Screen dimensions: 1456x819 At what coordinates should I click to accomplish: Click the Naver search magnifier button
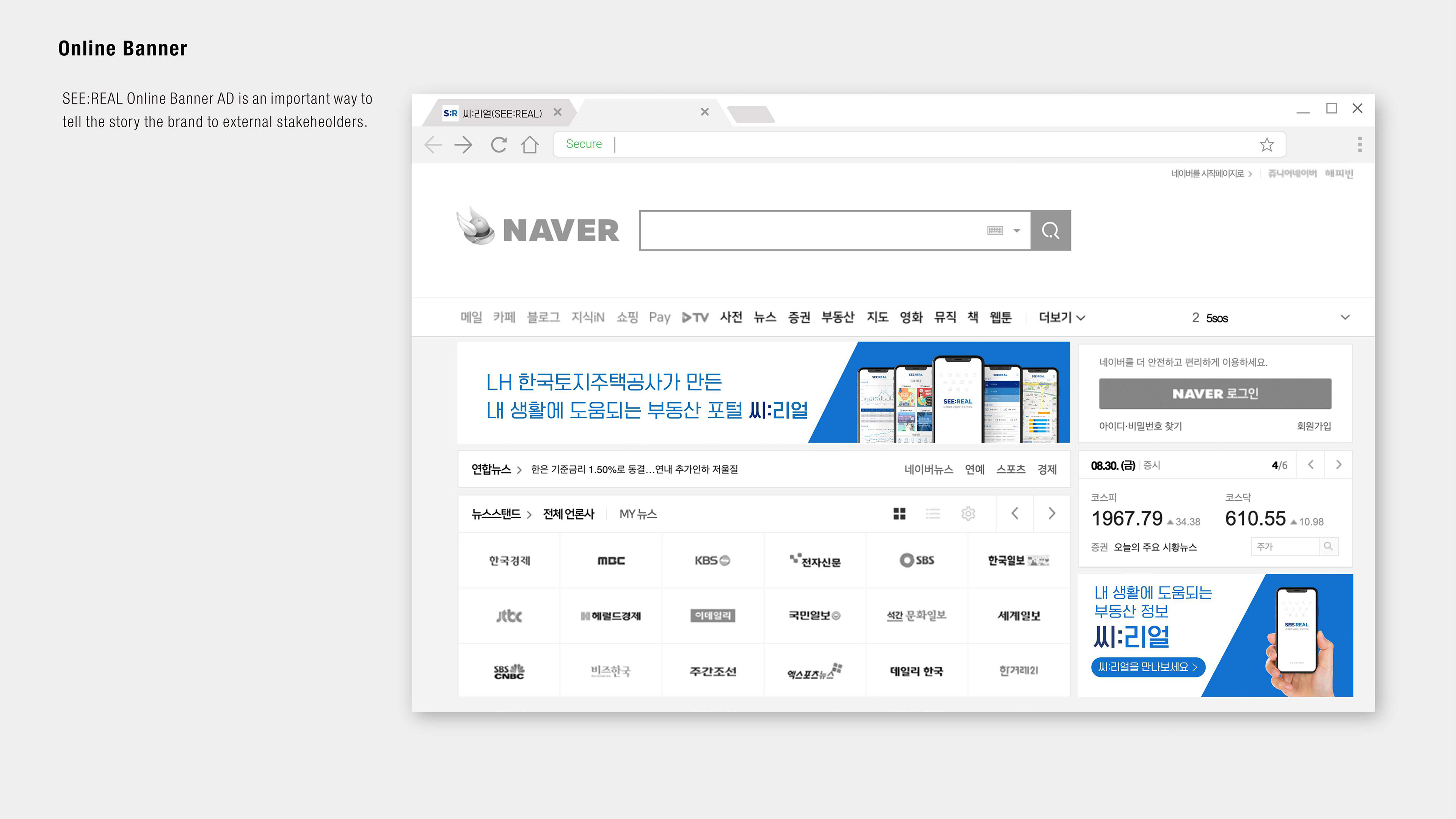tap(1051, 231)
